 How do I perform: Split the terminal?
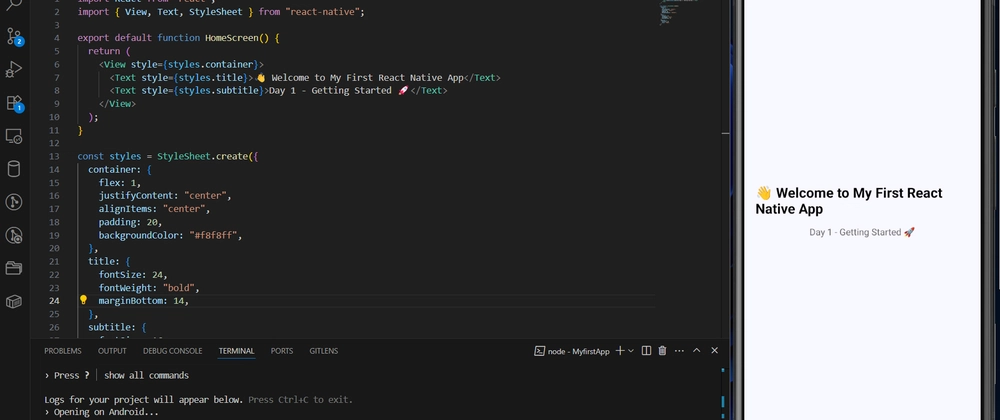pyautogui.click(x=646, y=351)
